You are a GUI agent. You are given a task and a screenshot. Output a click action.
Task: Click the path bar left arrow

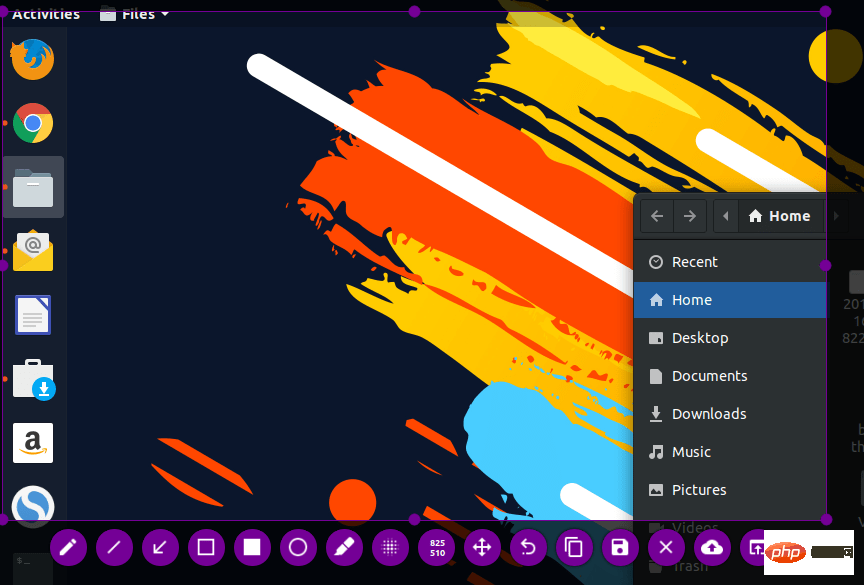tap(726, 216)
